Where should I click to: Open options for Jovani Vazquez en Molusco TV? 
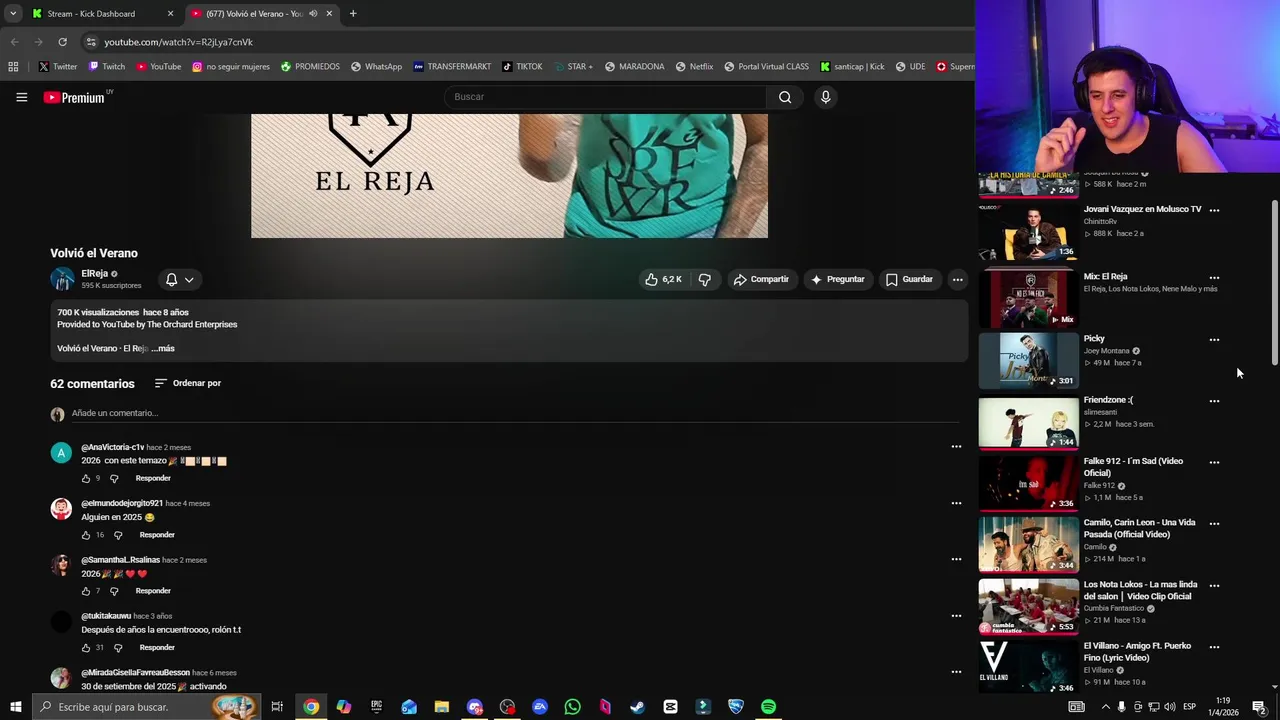[x=1214, y=210]
